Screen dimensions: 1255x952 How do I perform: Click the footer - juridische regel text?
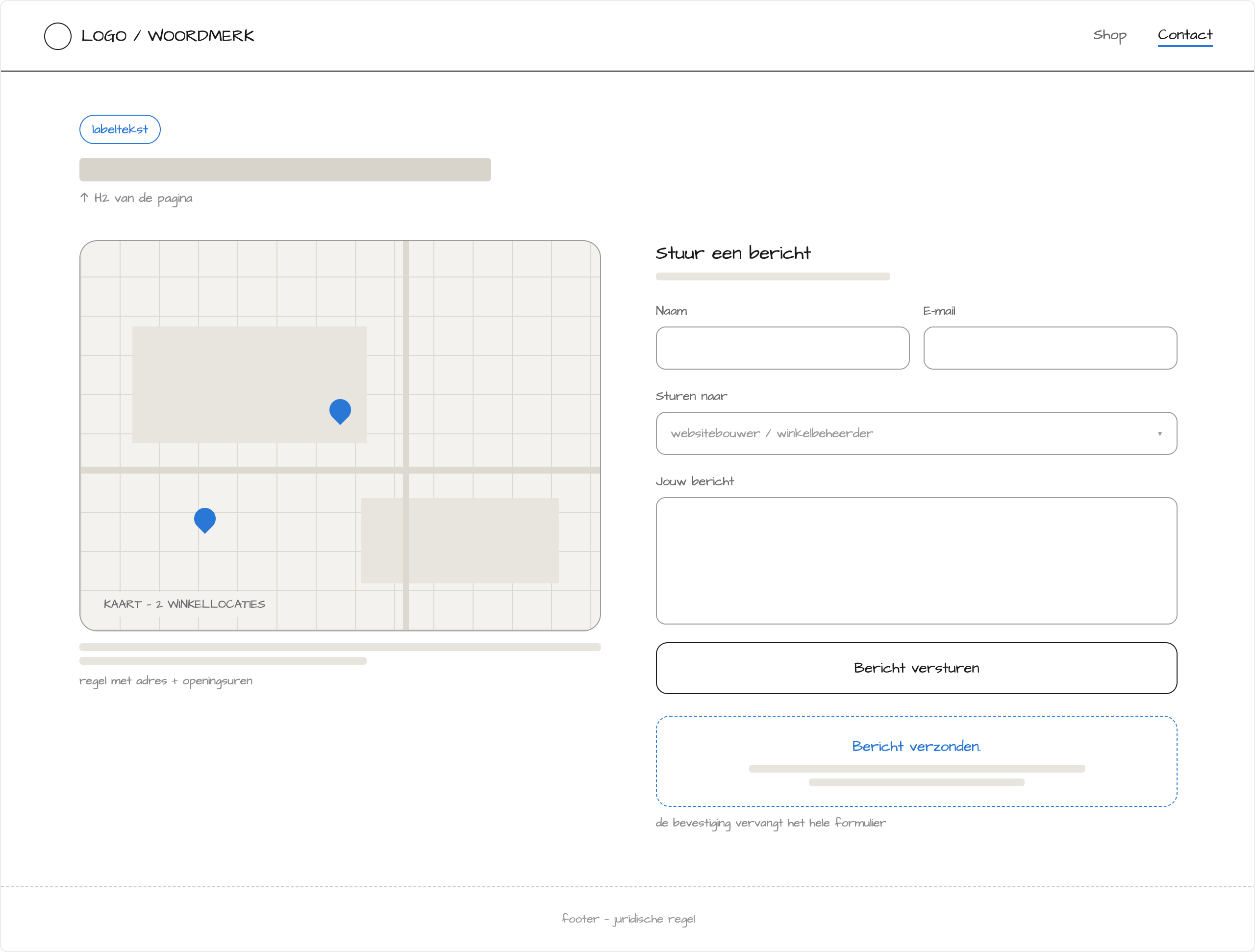[628, 919]
